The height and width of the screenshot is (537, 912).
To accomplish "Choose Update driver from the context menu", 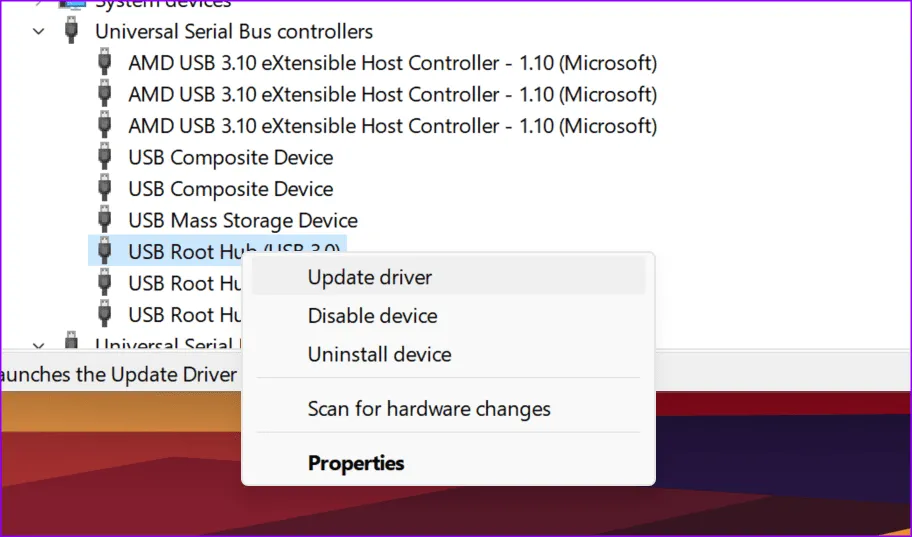I will (x=369, y=277).
